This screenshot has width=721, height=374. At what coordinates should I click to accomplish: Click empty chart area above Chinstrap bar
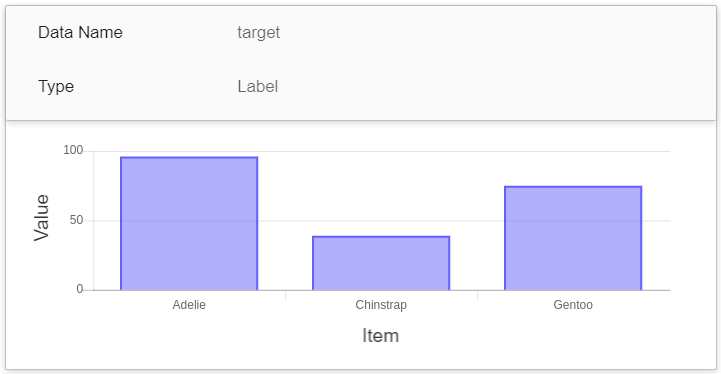pyautogui.click(x=381, y=193)
